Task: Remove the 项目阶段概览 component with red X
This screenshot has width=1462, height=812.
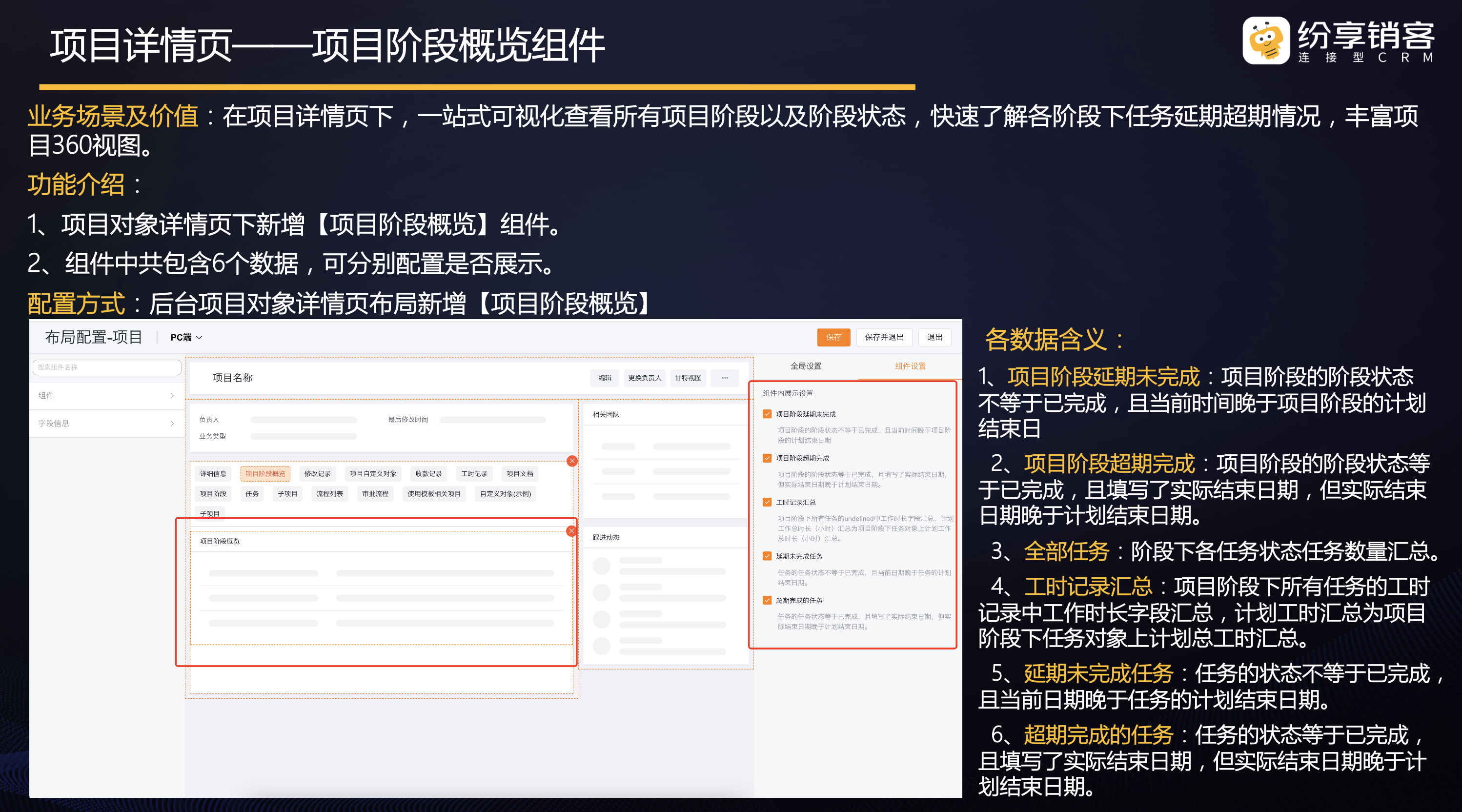Action: click(x=571, y=531)
